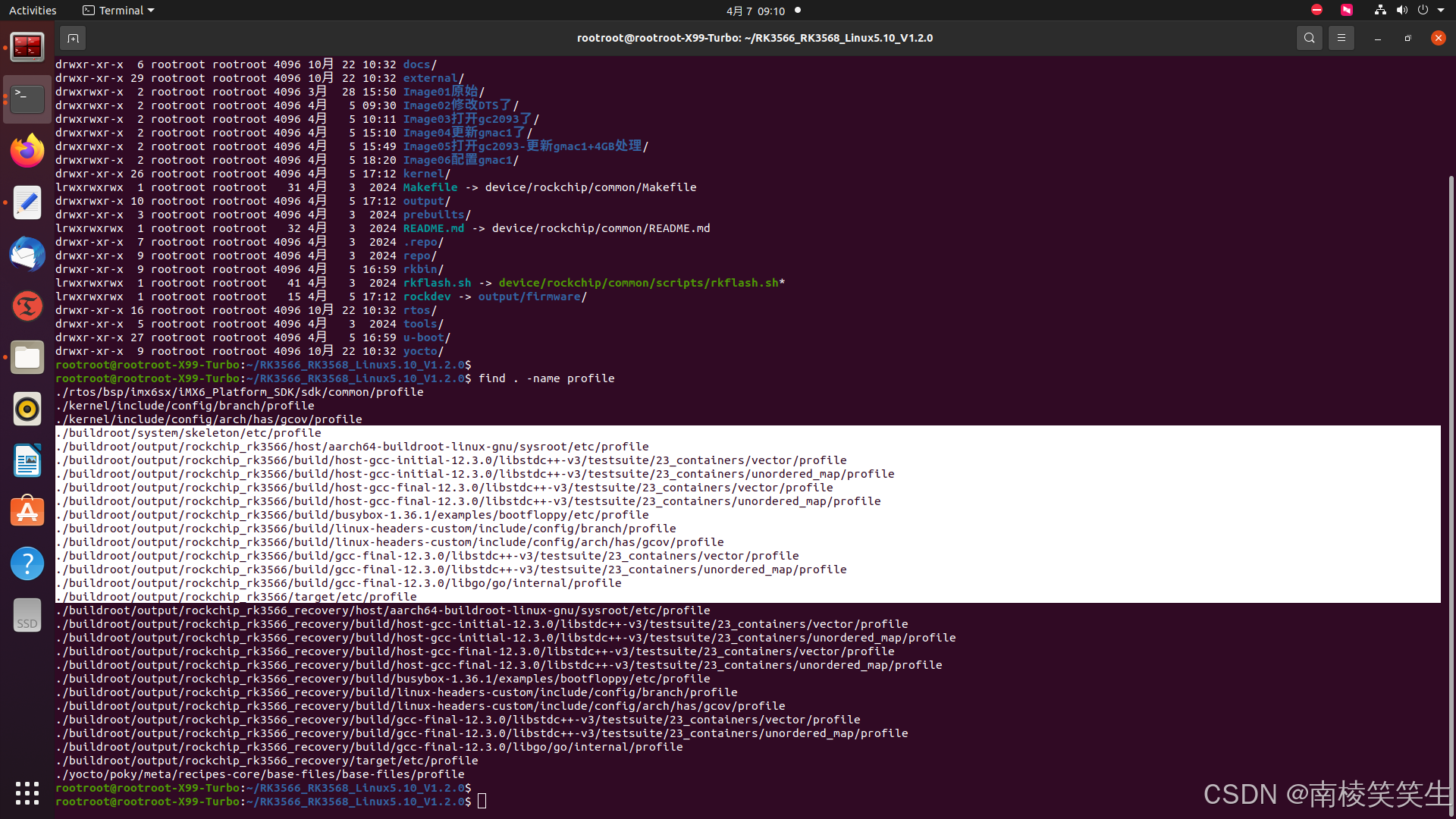This screenshot has height=819, width=1456.
Task: Open the SSD drive dock icon
Action: (x=27, y=615)
